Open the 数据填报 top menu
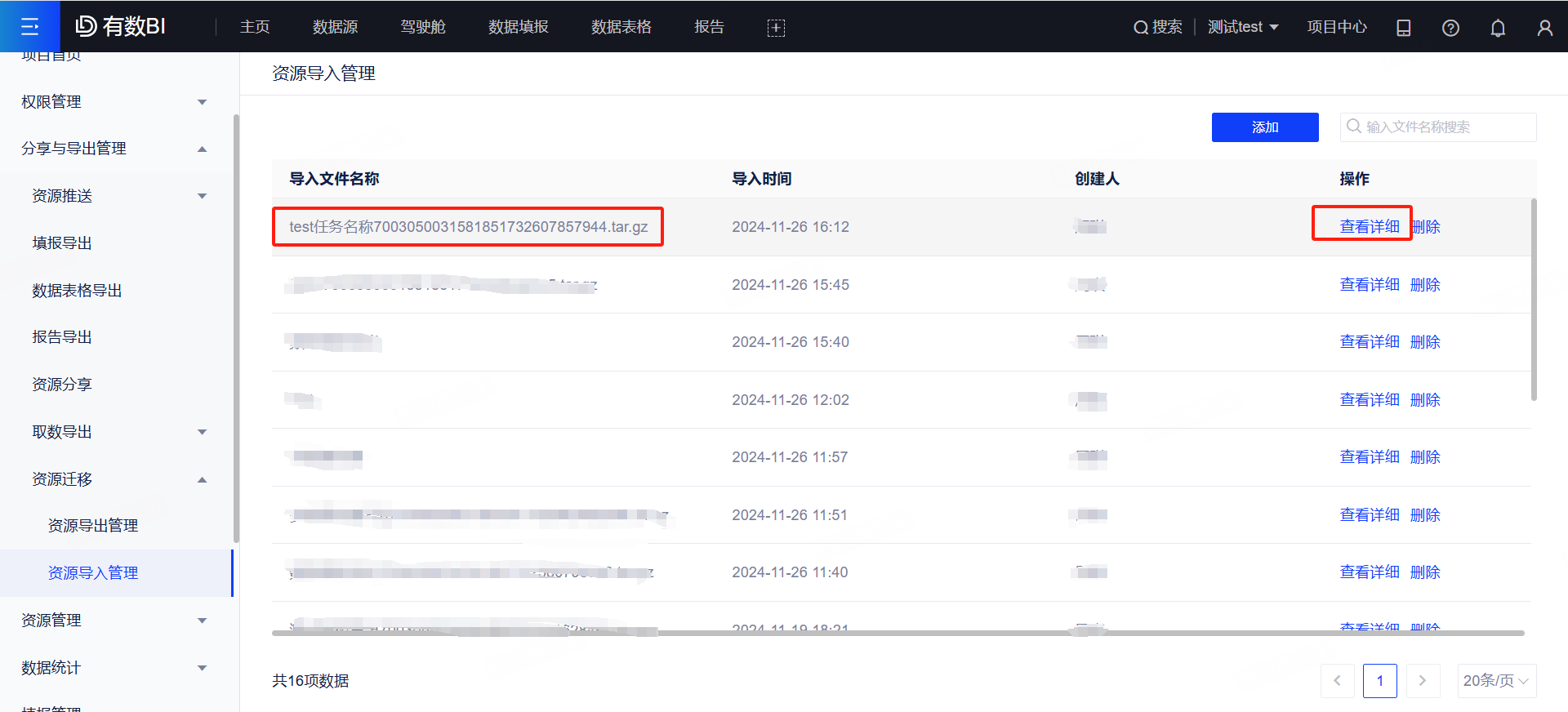The image size is (1568, 712). coord(518,27)
